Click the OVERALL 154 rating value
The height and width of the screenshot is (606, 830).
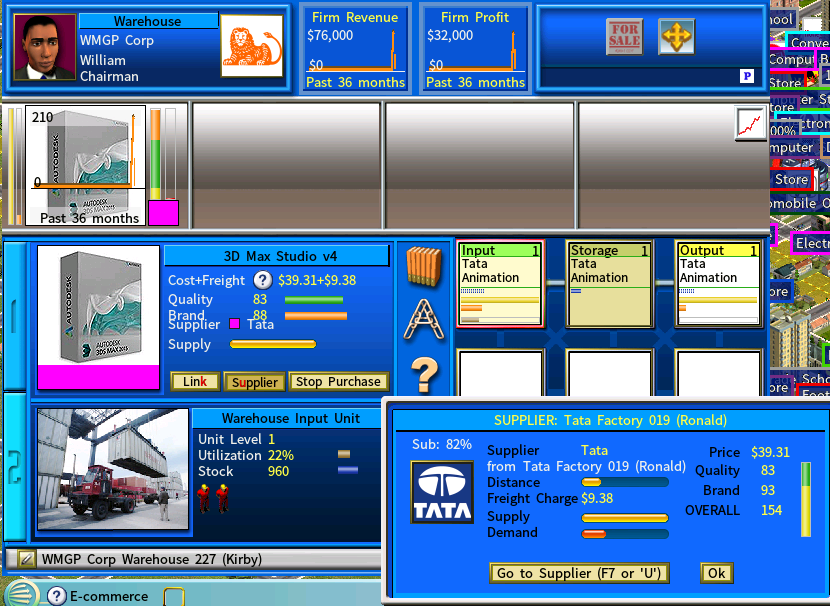771,510
